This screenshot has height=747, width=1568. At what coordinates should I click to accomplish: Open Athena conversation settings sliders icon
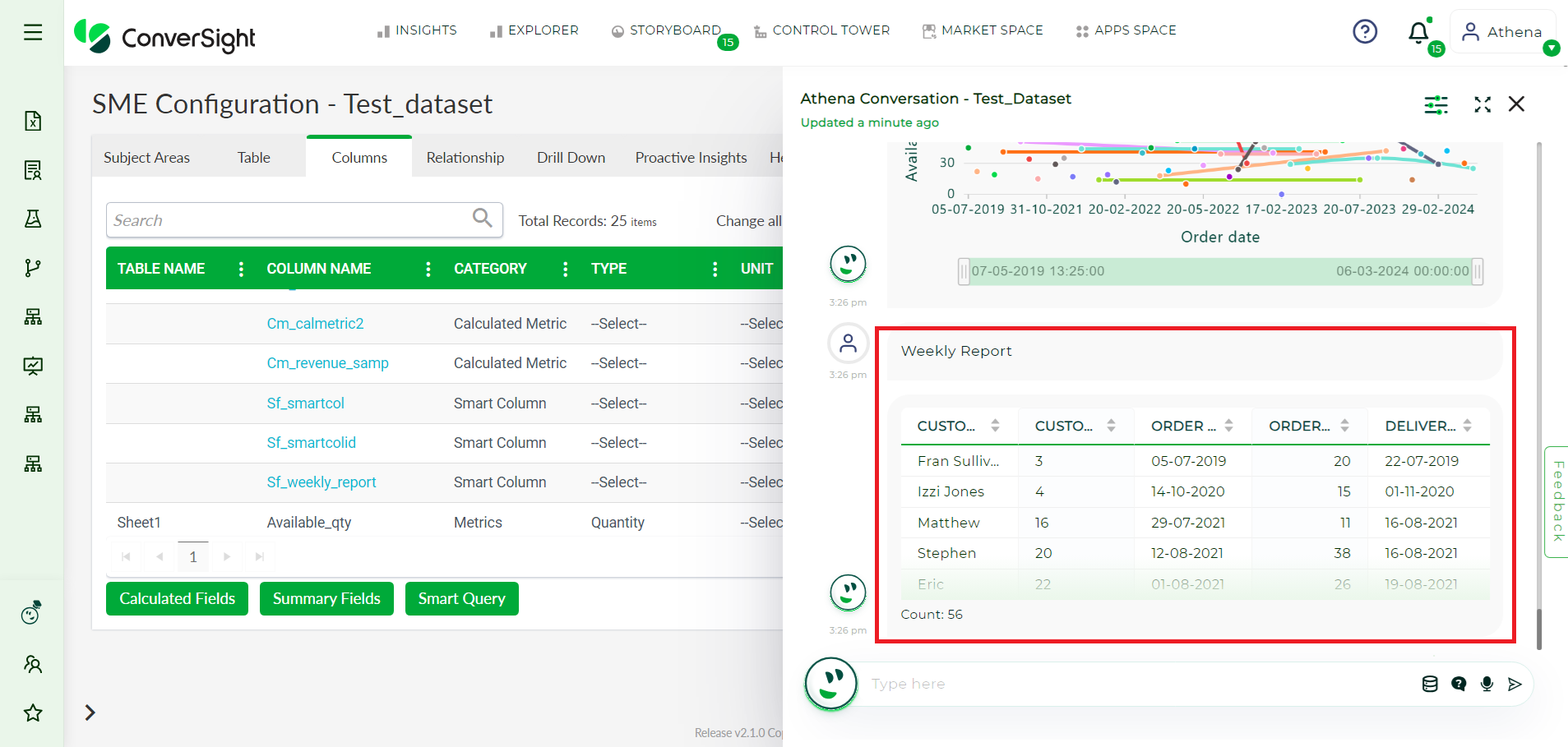pos(1436,104)
